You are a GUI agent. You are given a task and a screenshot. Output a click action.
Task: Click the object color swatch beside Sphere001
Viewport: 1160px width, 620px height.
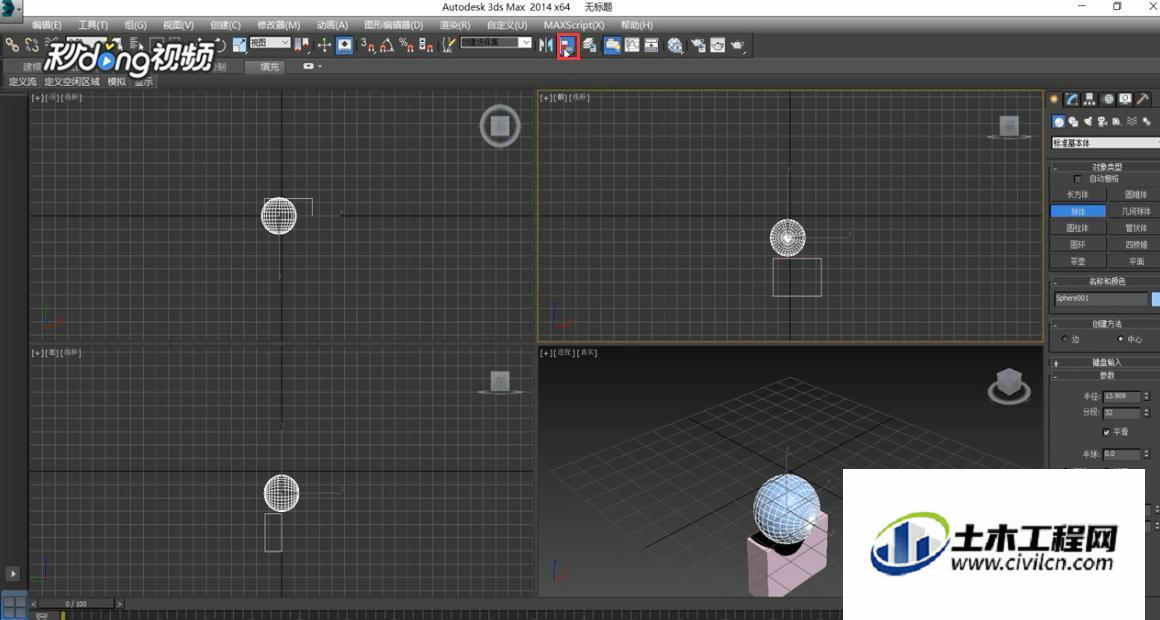(x=1156, y=299)
